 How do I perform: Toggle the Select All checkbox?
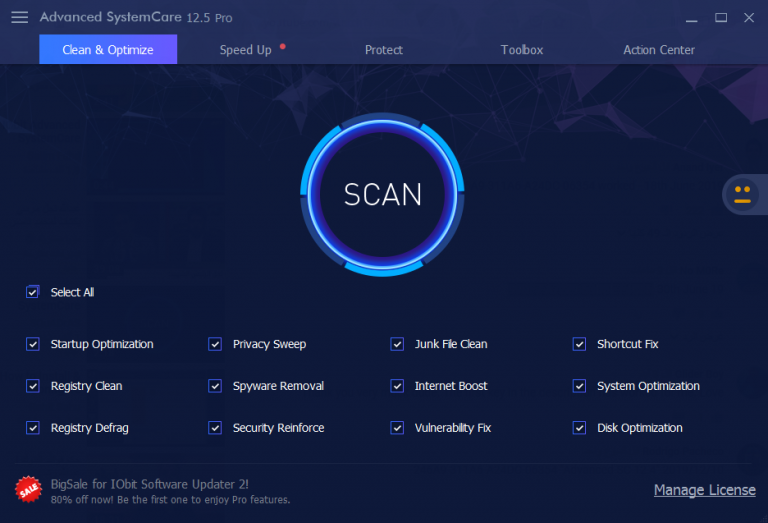tap(33, 292)
